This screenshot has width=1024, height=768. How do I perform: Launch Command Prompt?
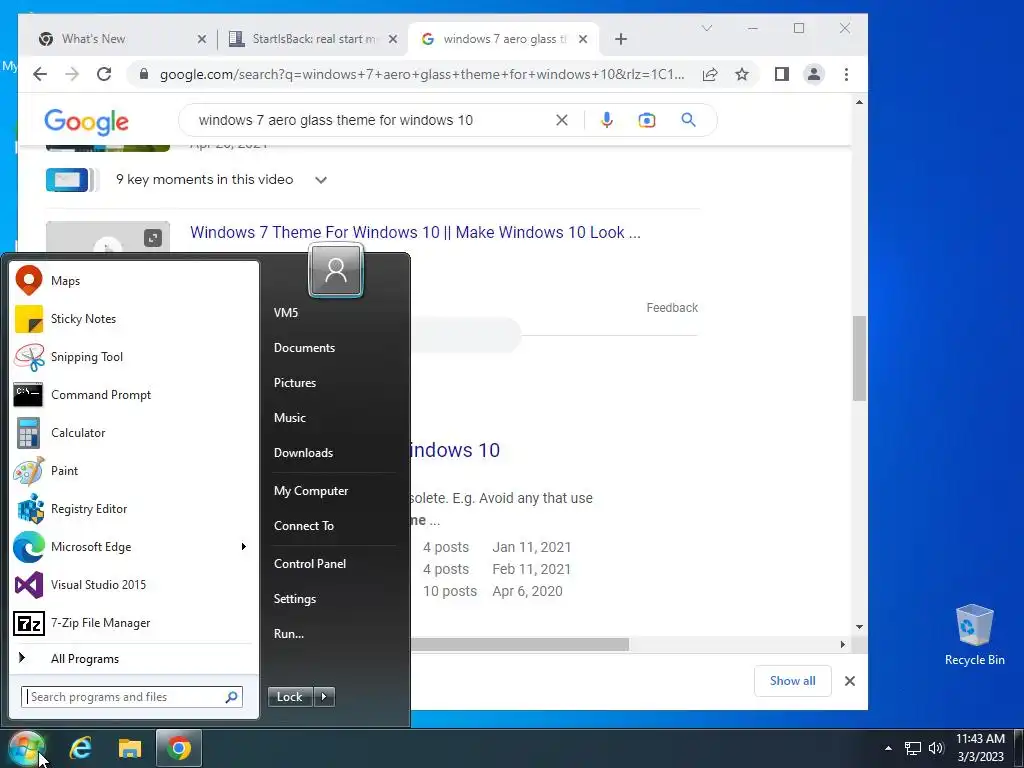pos(133,394)
